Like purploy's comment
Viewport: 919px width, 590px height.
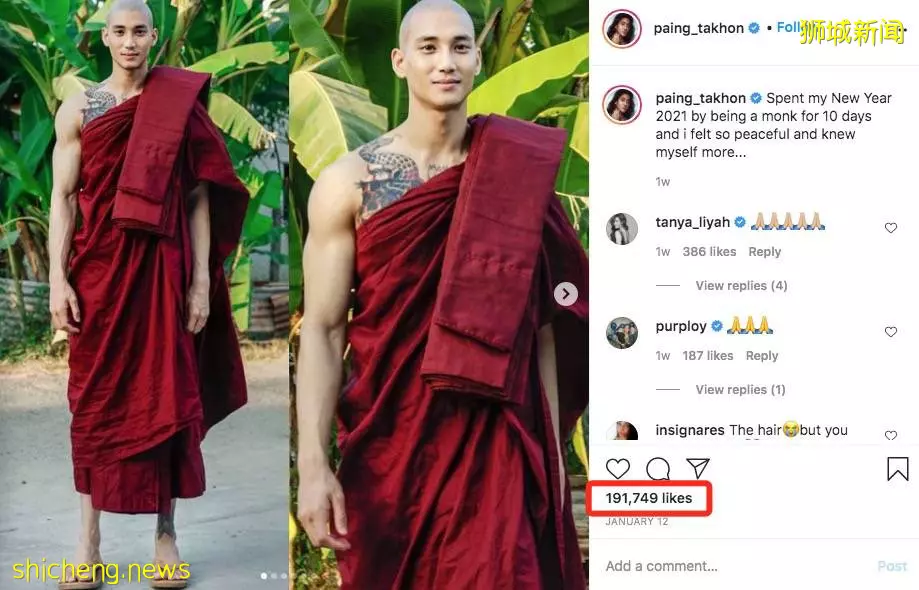pos(891,332)
